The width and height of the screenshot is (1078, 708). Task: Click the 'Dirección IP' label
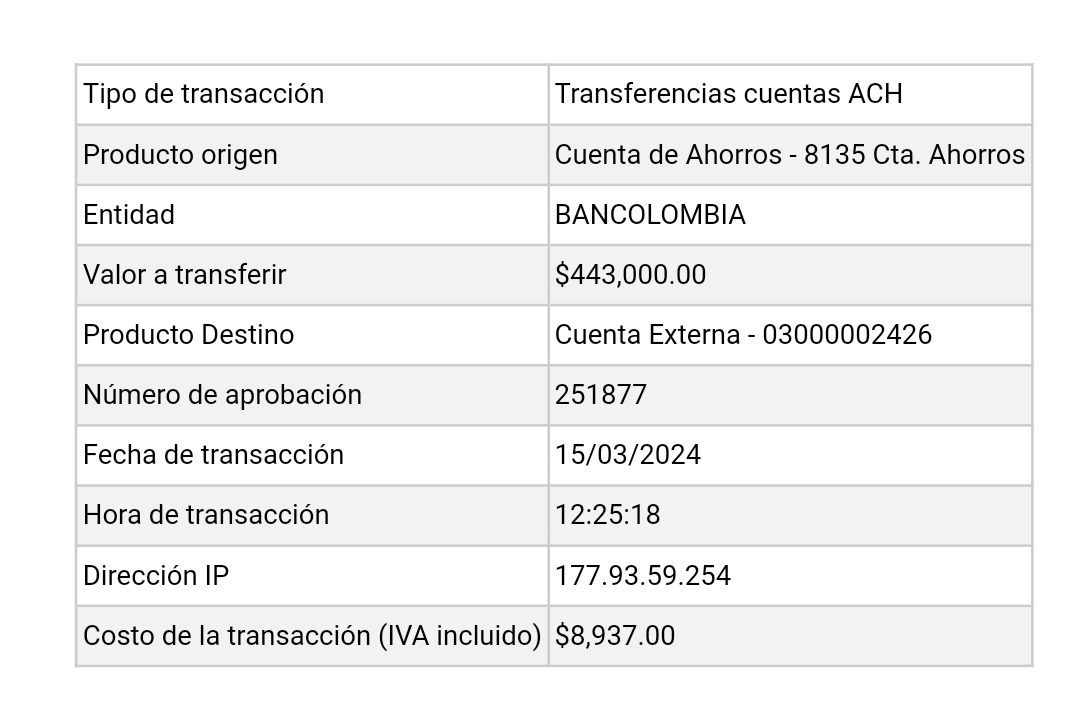coord(156,575)
